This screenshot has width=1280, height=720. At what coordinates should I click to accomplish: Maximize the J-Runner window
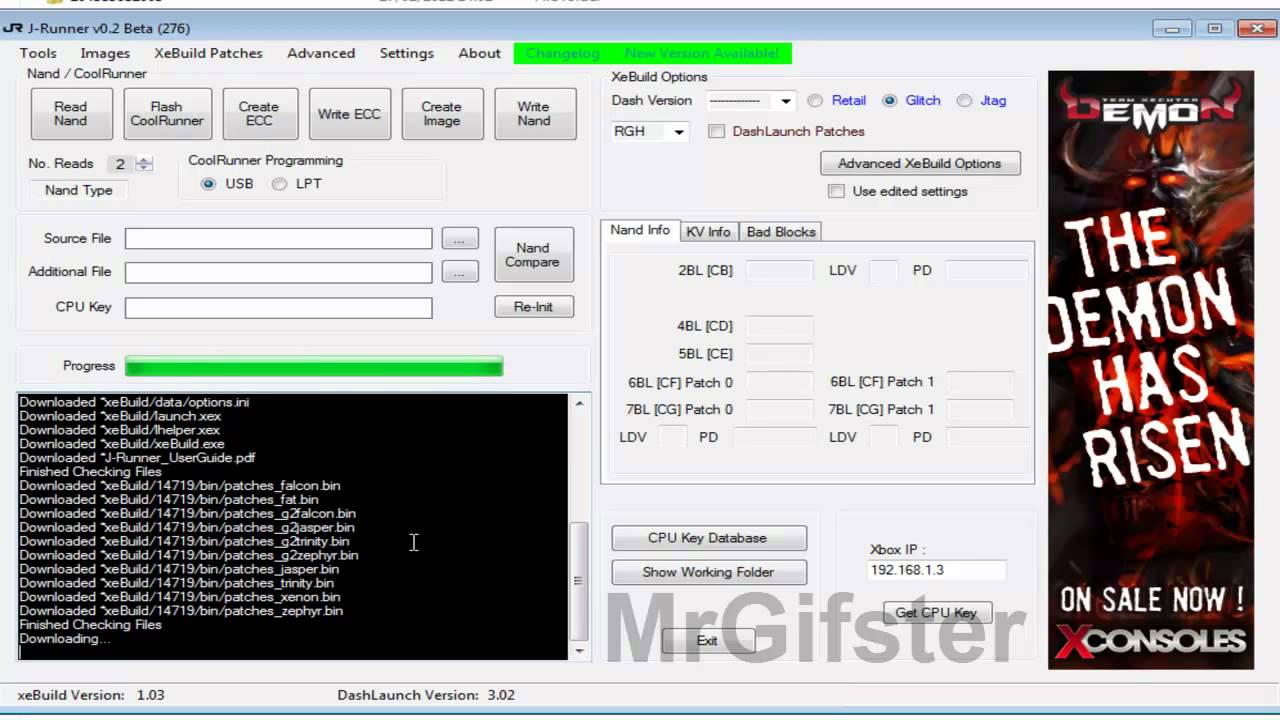coord(1215,29)
